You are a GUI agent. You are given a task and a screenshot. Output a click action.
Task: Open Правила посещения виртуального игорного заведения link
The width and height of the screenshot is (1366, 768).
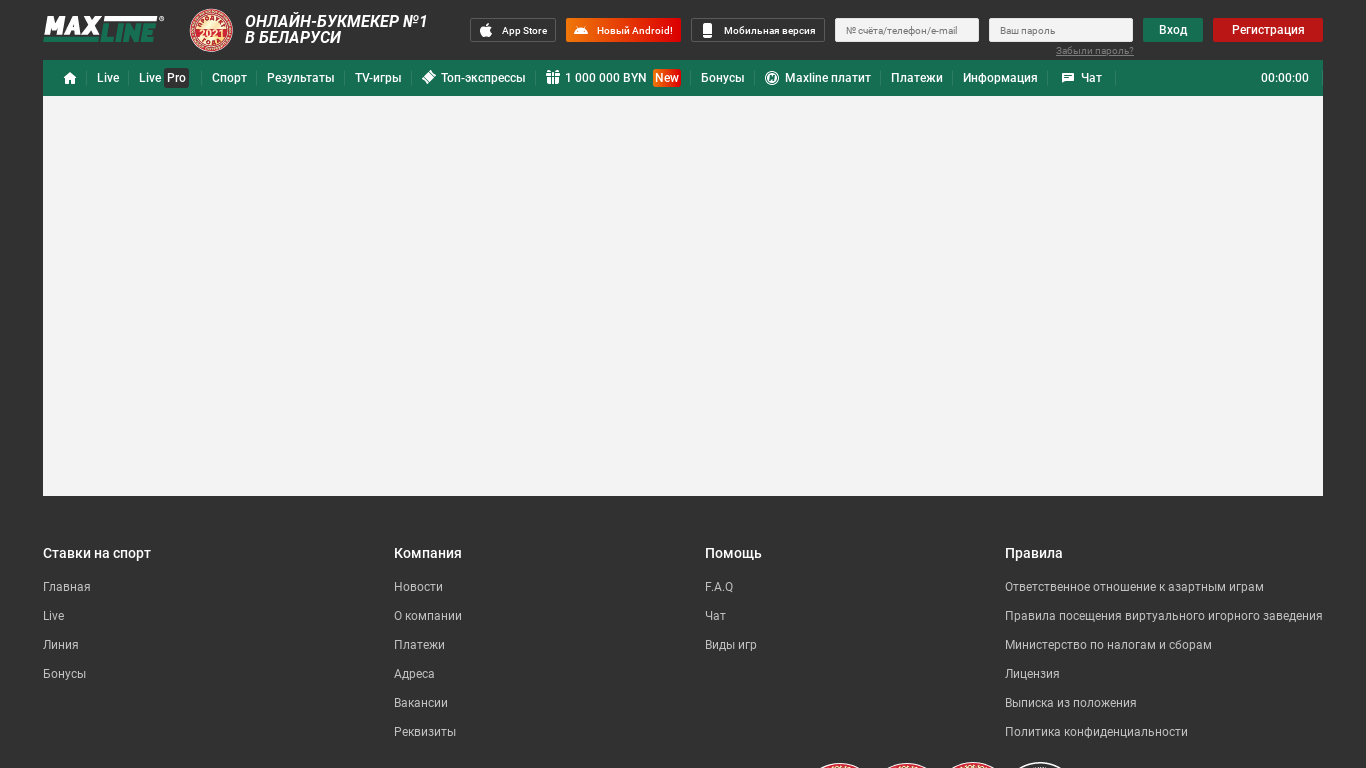pyautogui.click(x=1164, y=616)
